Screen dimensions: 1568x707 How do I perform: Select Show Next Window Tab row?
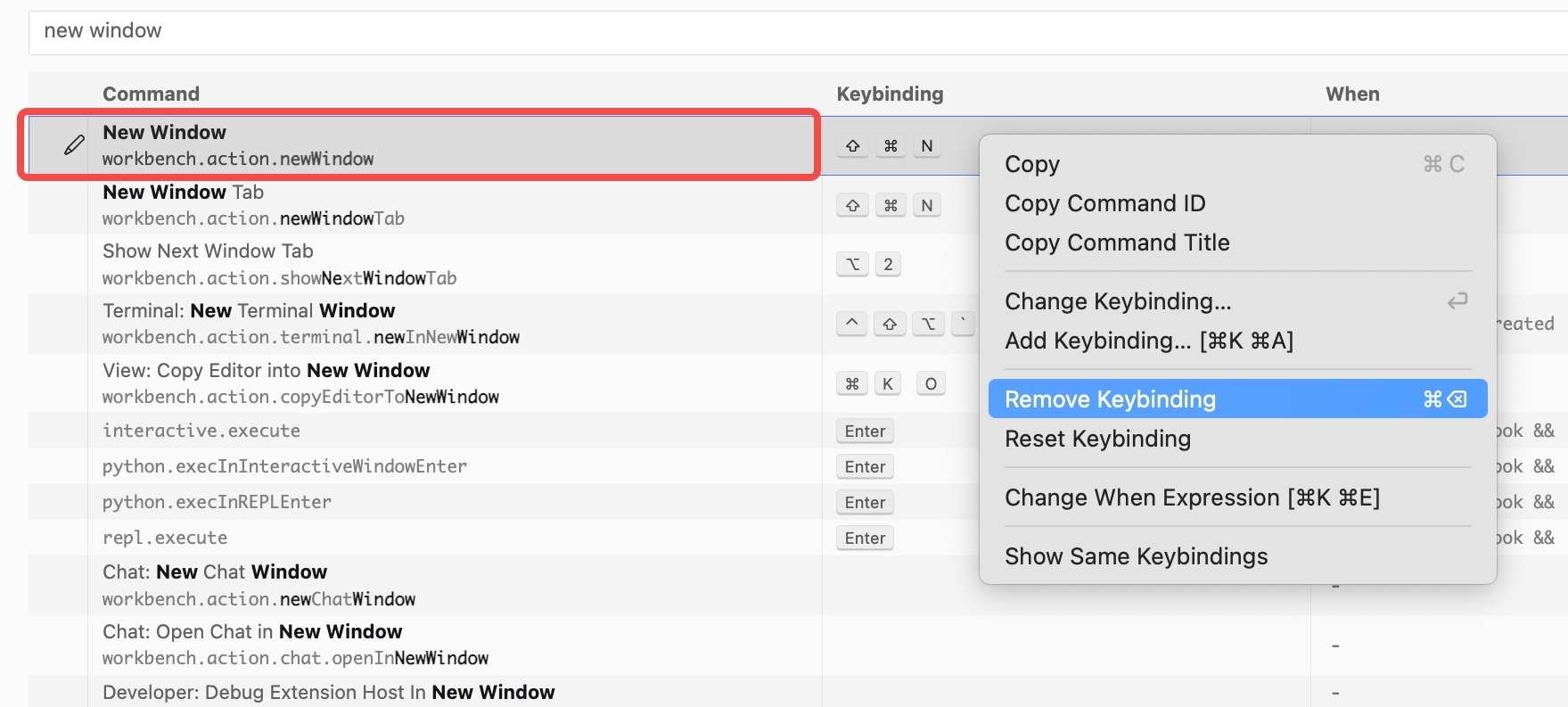click(446, 265)
